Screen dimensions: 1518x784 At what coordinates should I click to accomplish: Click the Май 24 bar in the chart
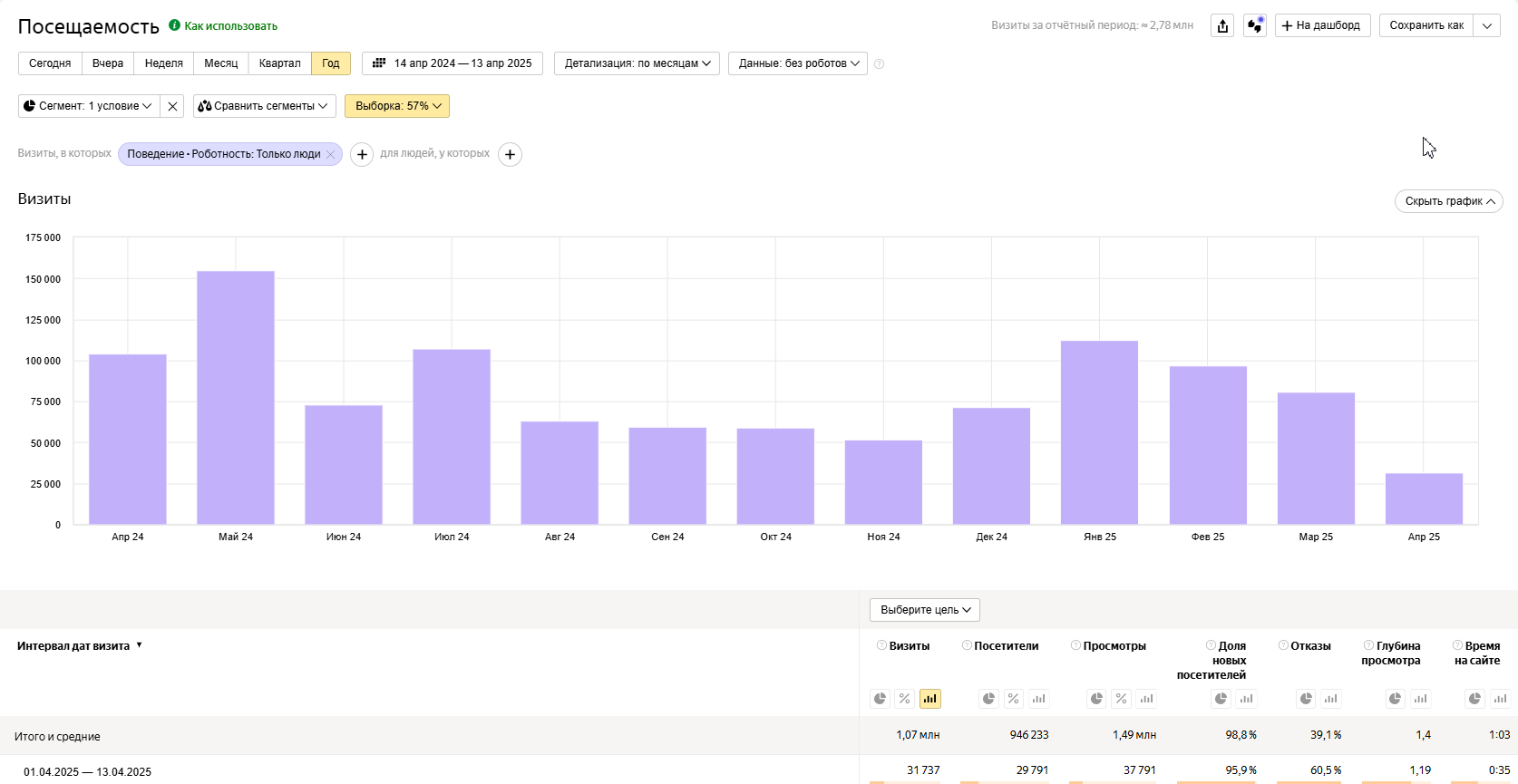236,399
